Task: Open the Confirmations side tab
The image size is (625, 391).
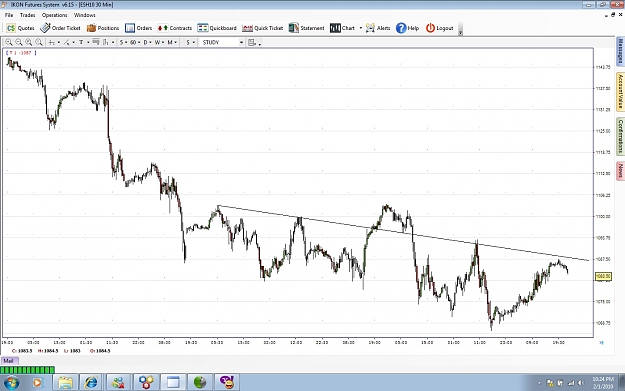Action: tap(620, 136)
